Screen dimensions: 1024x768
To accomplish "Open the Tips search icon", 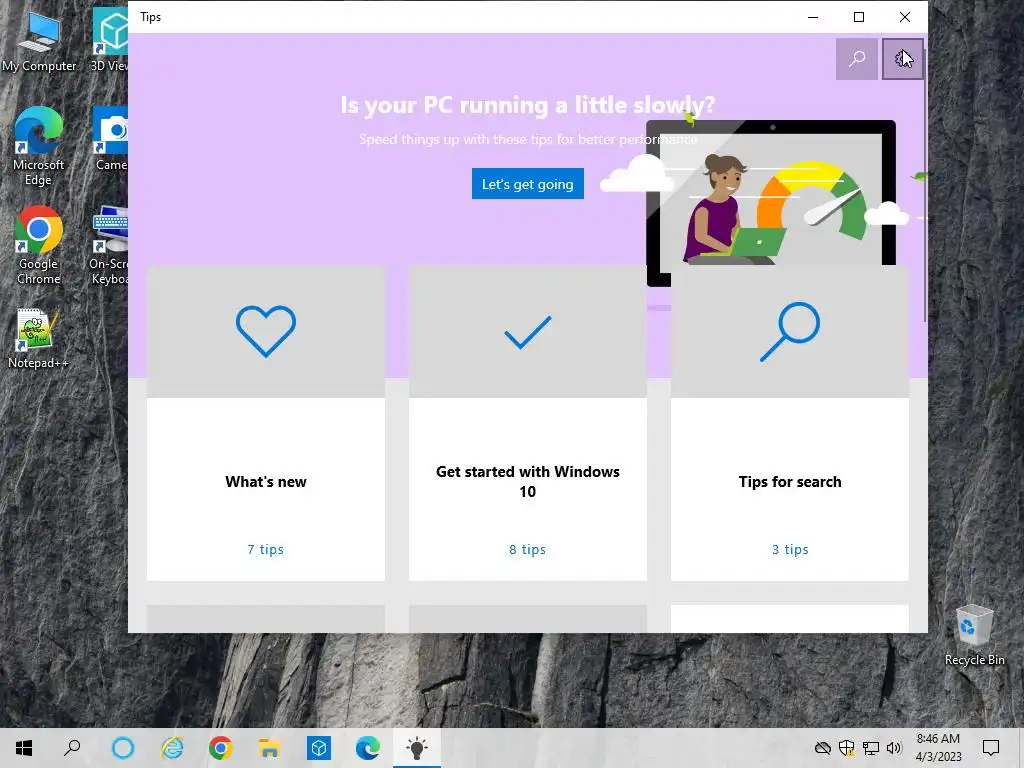I will pyautogui.click(x=856, y=59).
